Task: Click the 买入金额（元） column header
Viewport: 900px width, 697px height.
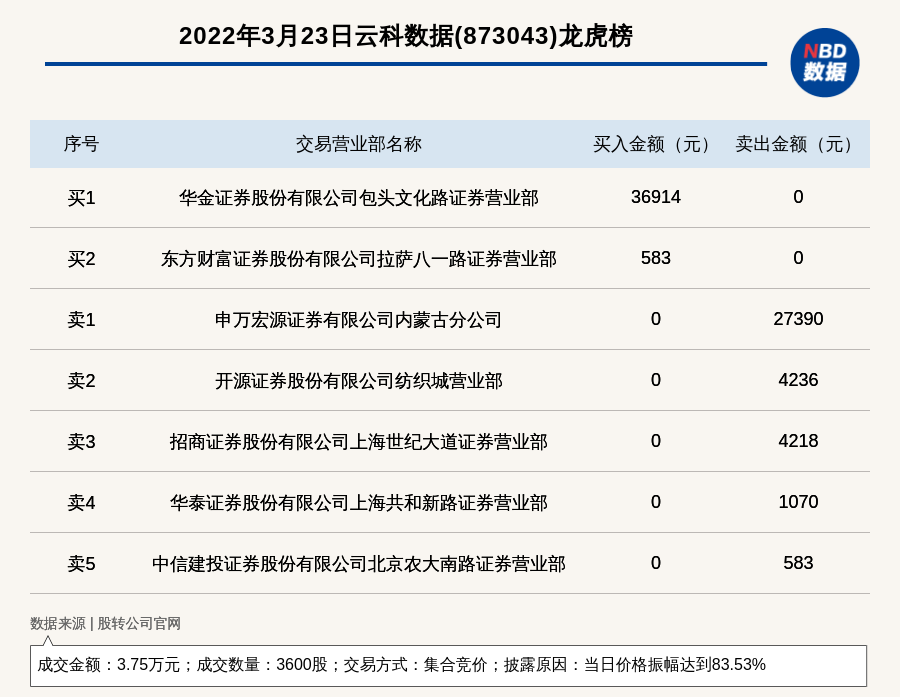Action: click(x=655, y=144)
